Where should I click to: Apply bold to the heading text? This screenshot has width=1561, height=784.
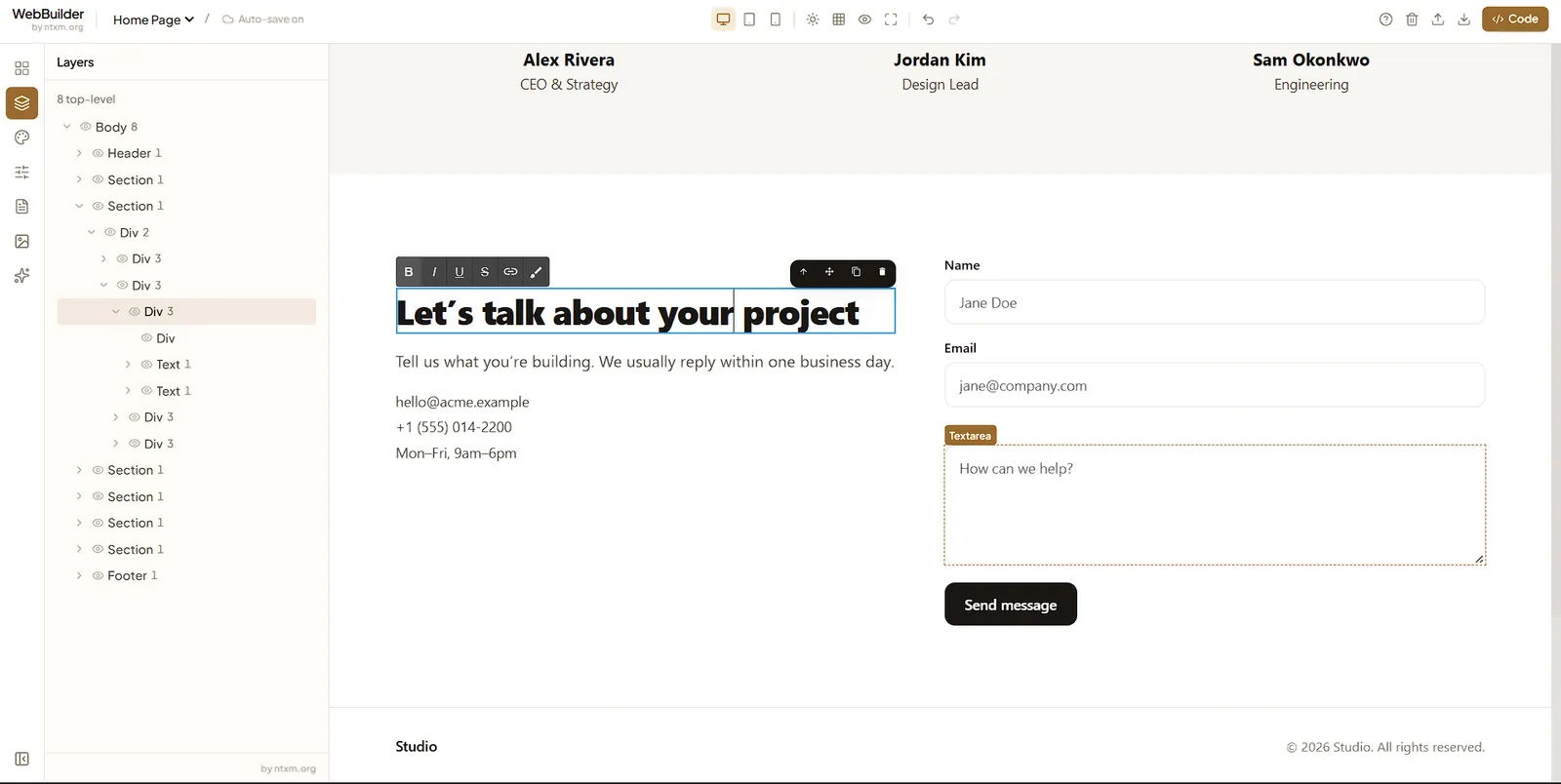tap(409, 272)
